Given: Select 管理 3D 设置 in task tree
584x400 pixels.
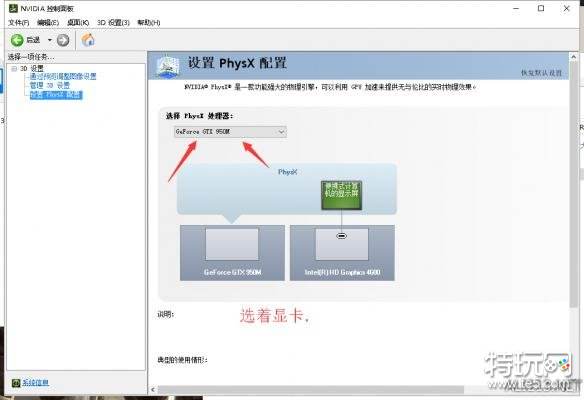Looking at the screenshot, I should coord(50,85).
